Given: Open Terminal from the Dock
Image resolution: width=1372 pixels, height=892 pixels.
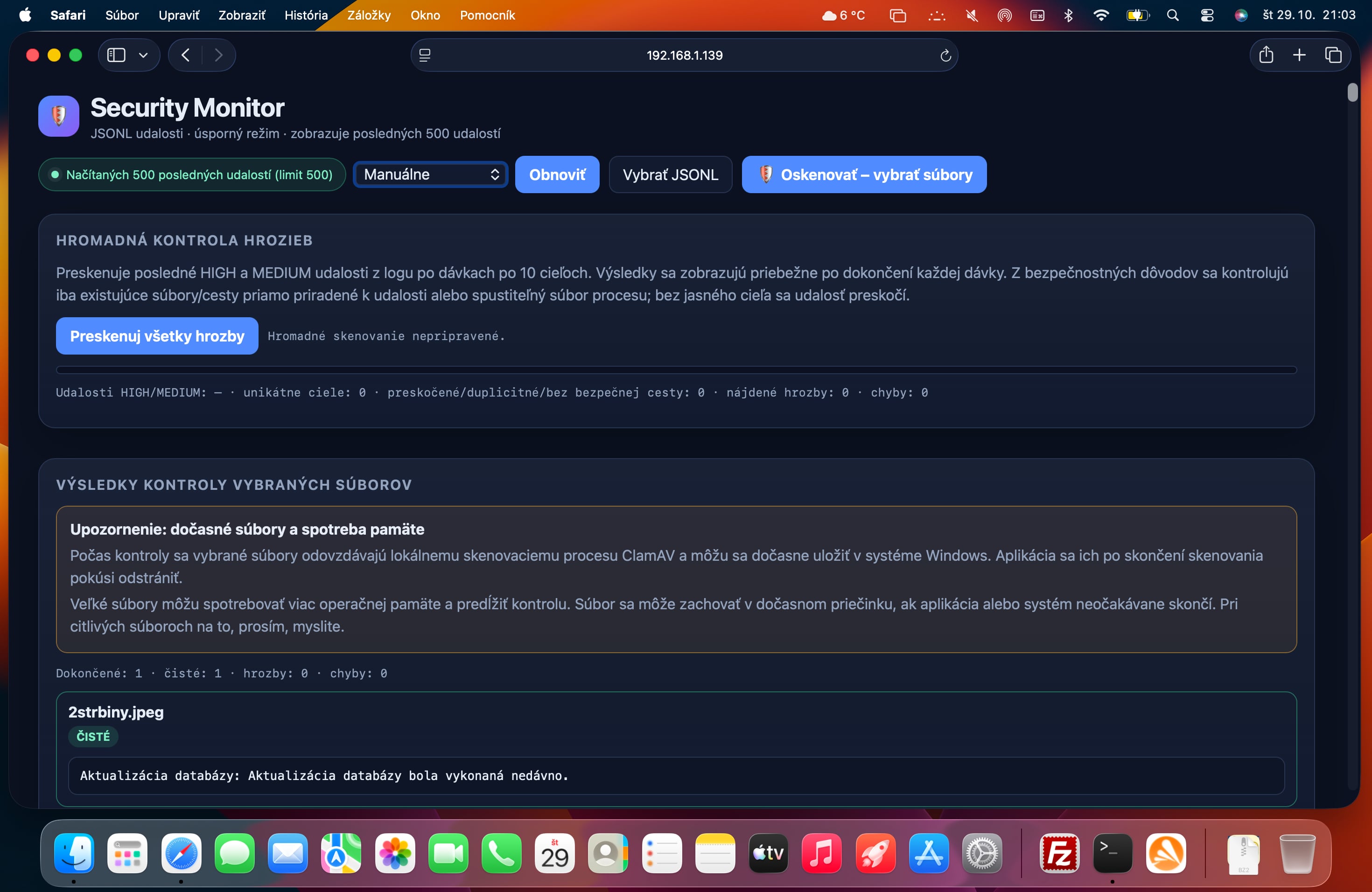Looking at the screenshot, I should pos(1113,853).
